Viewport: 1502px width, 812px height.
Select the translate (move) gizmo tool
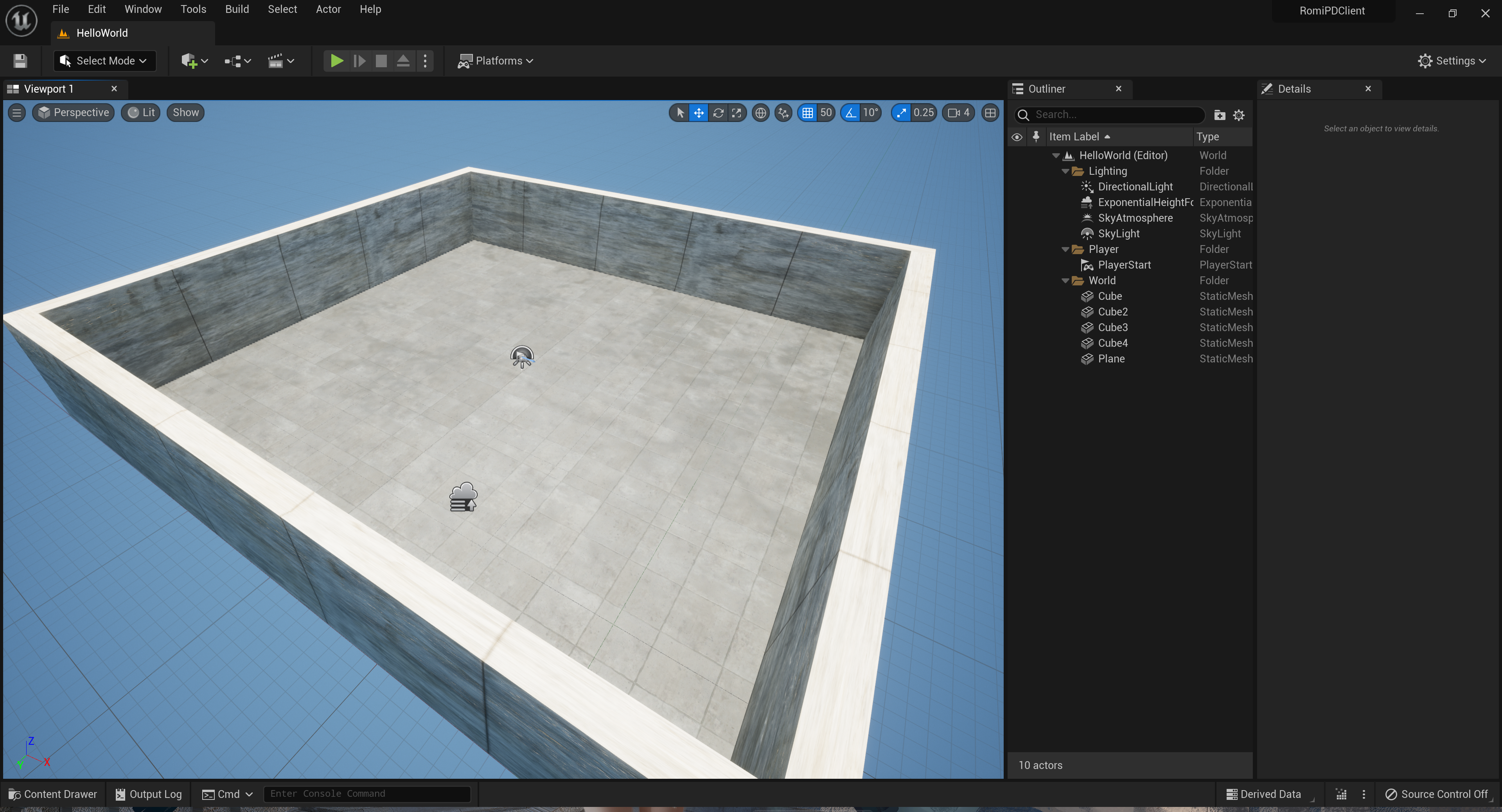699,113
